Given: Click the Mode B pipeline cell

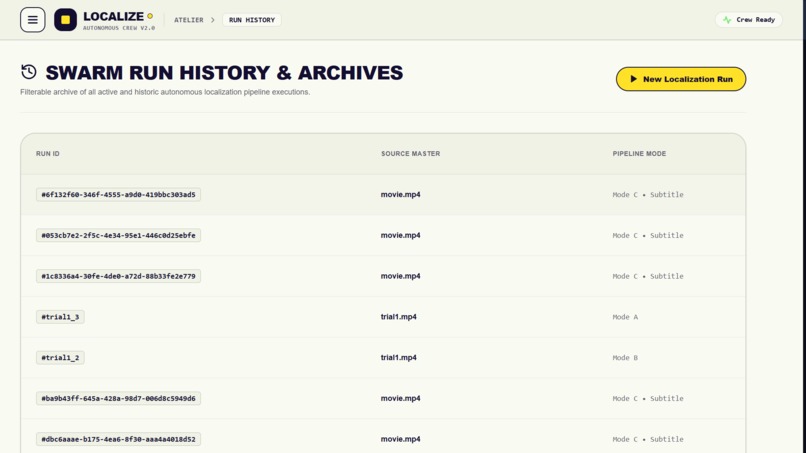Looking at the screenshot, I should [x=625, y=357].
